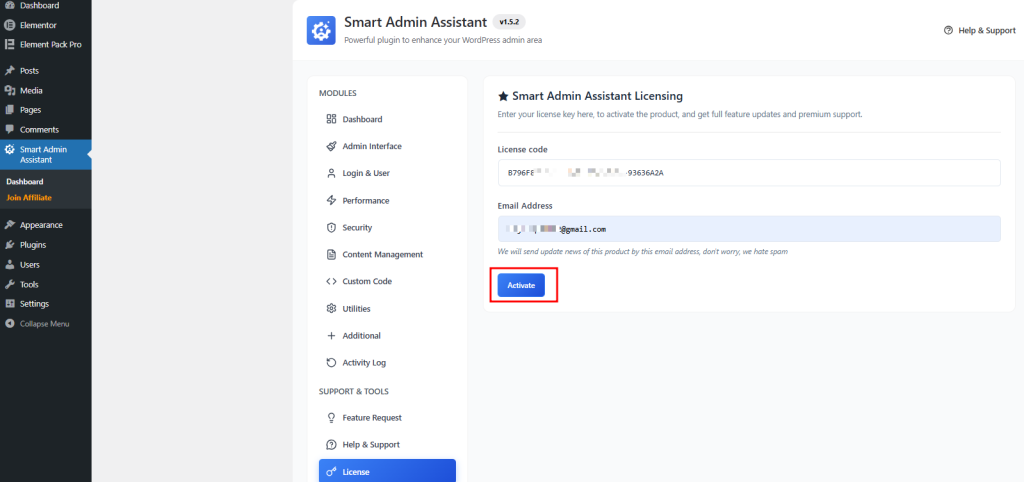
Task: Click the Help & Support link in header
Action: point(980,30)
